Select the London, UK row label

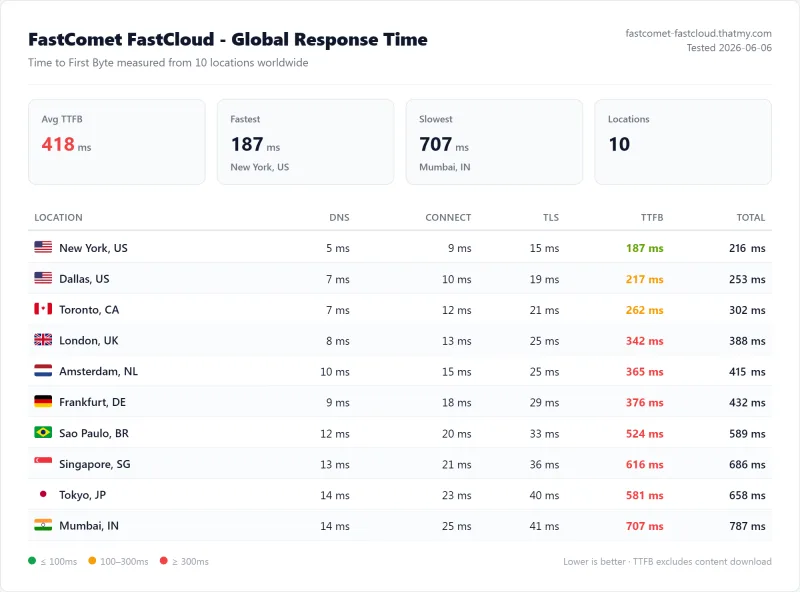pyautogui.click(x=89, y=340)
